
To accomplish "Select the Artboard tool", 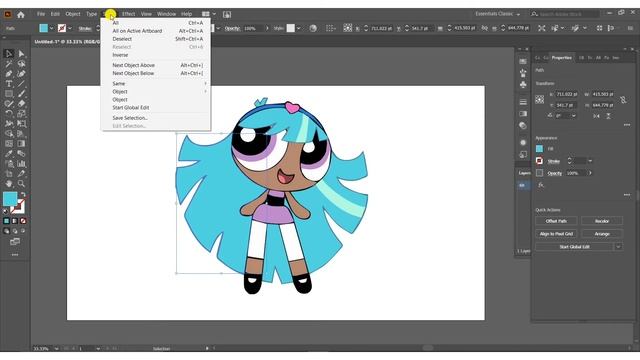I will (9, 173).
